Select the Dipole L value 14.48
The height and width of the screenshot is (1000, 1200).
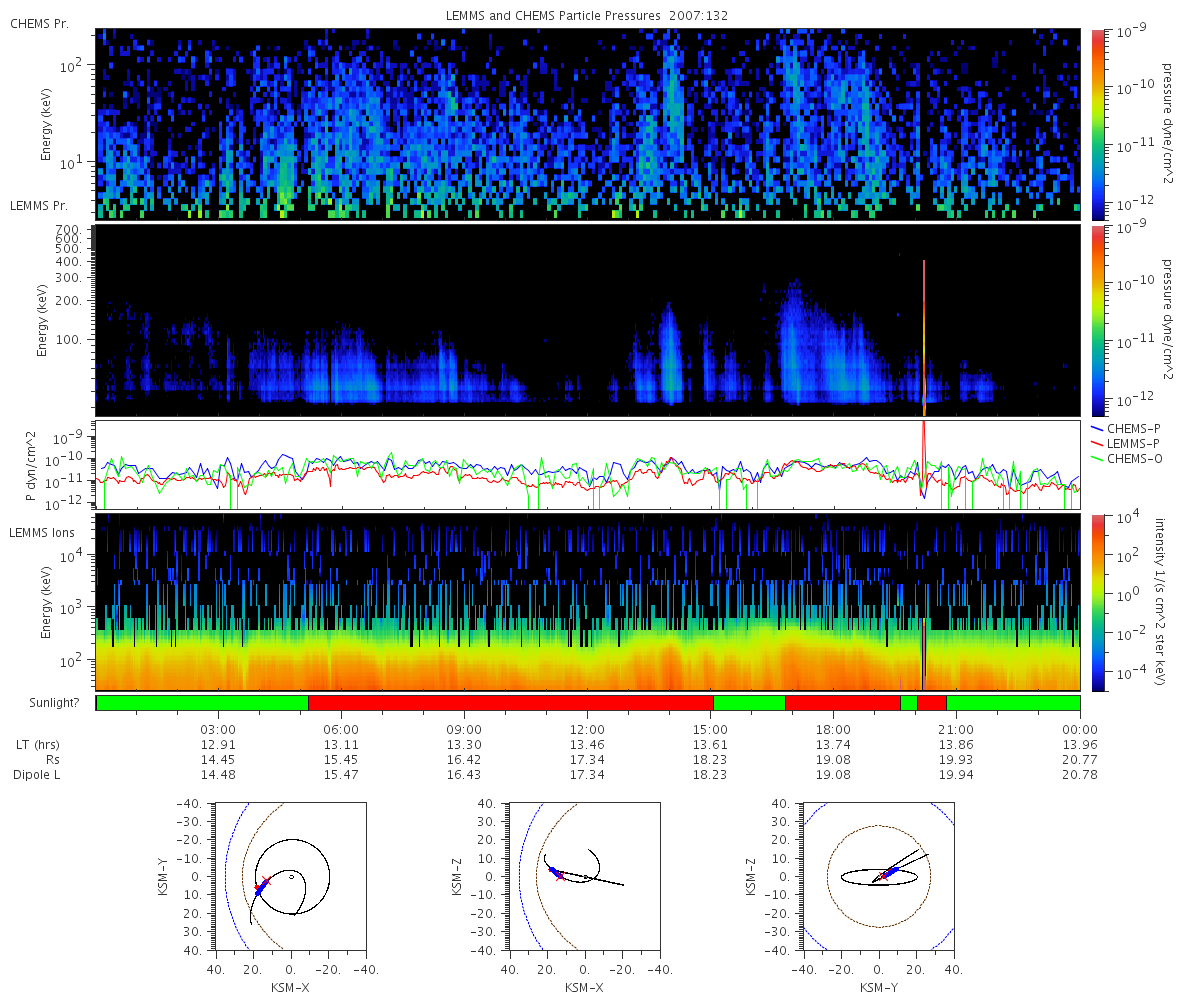(x=219, y=775)
